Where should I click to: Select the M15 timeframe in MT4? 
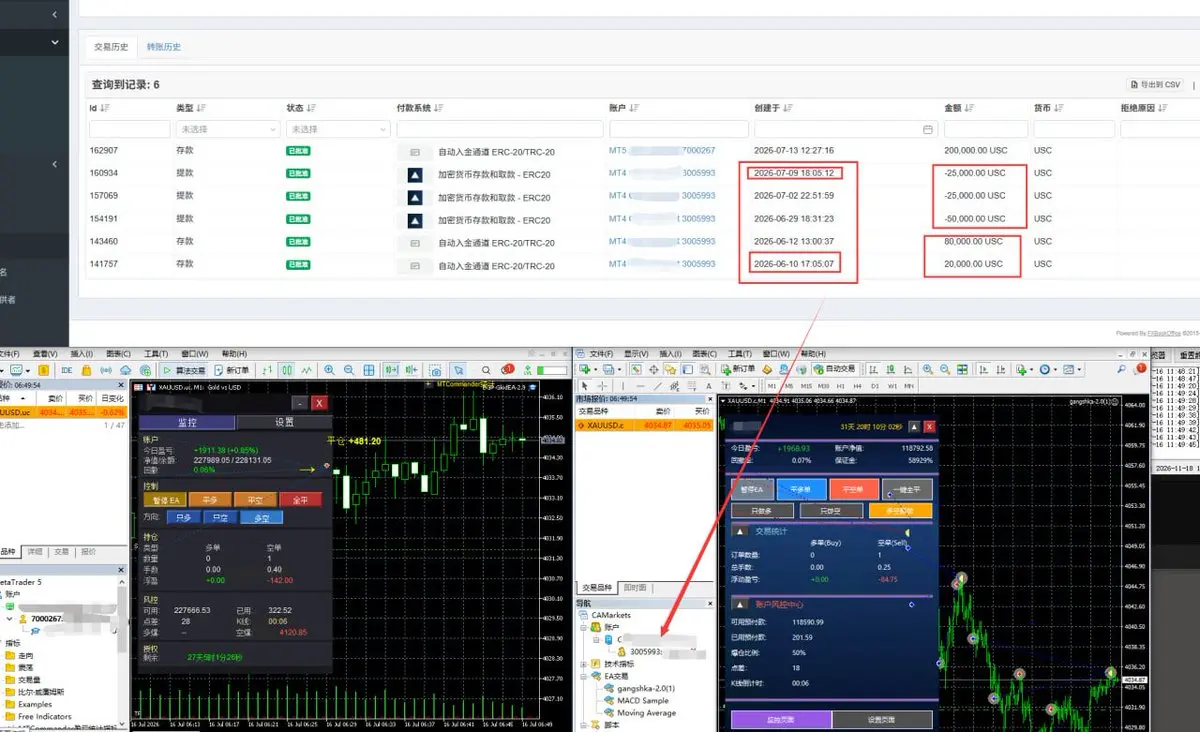(806, 386)
